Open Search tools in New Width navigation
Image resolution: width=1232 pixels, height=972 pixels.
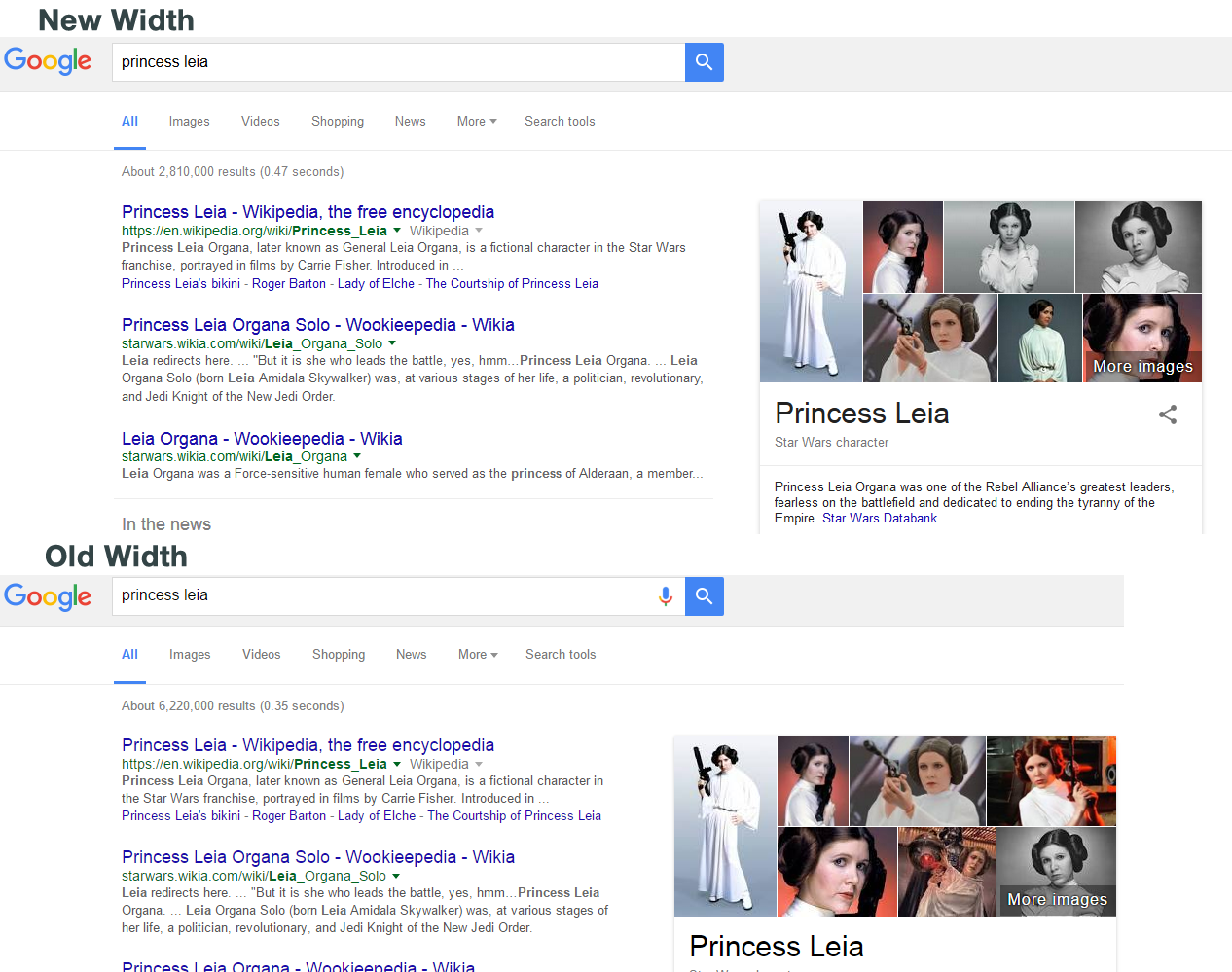point(560,121)
